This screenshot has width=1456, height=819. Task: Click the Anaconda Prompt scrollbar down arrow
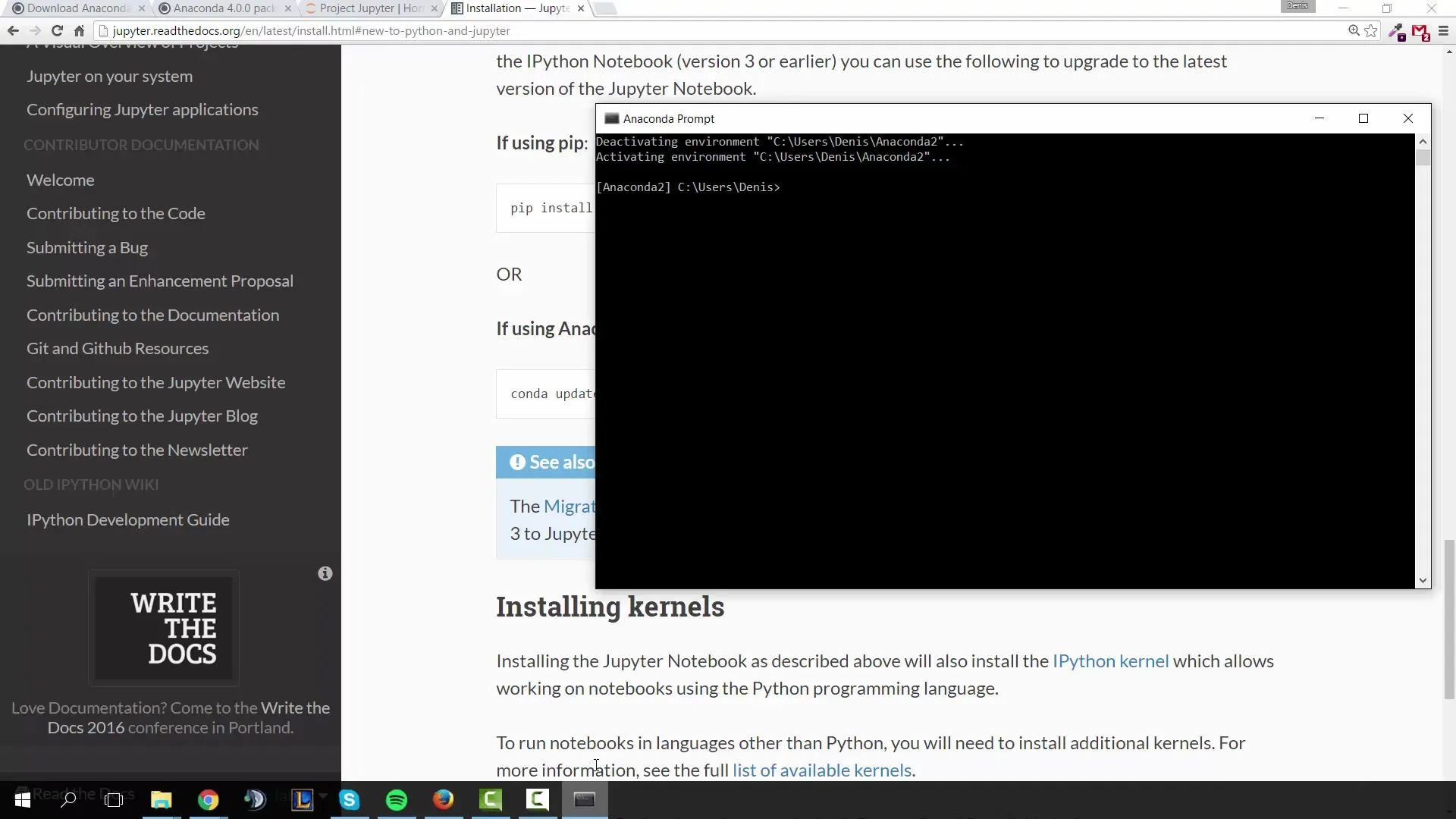1423,580
